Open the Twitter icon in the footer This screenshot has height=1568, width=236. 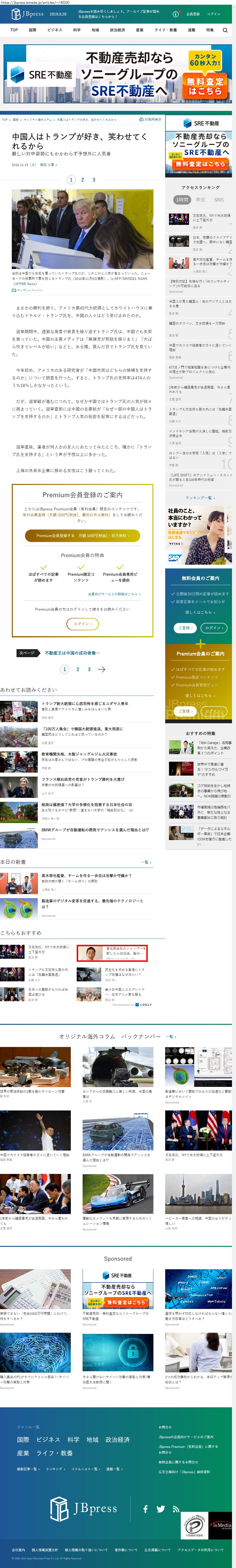coord(160,1509)
